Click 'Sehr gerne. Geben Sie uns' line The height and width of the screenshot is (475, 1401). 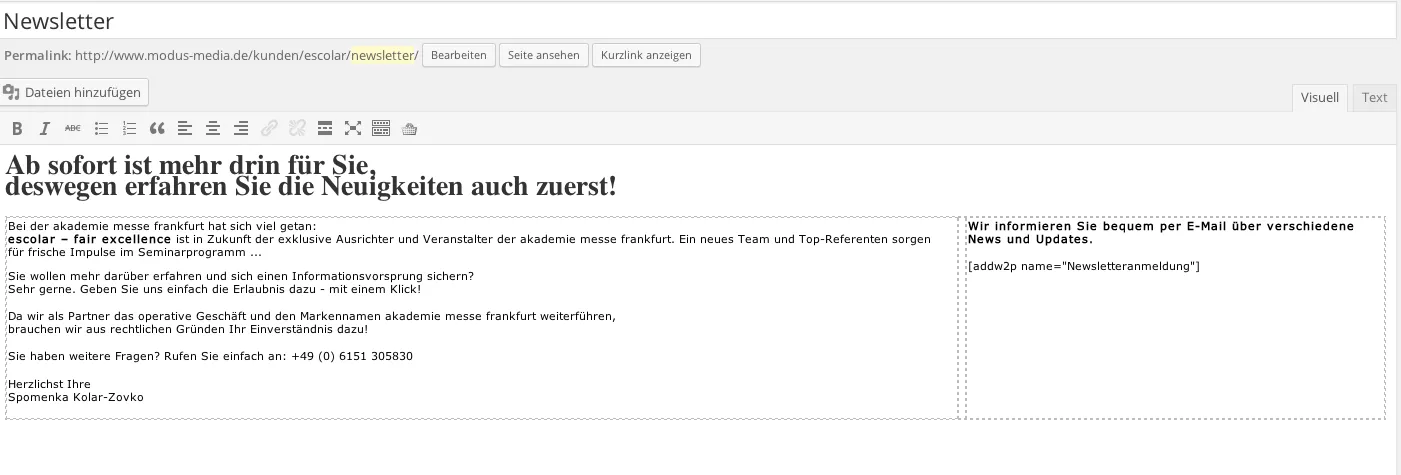point(214,289)
